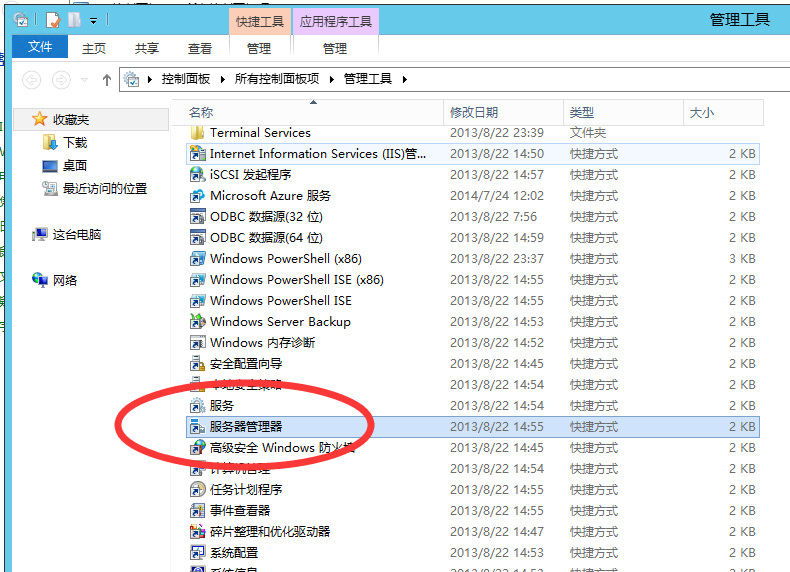This screenshot has height=572, width=790.
Task: Click the ODBC 数据源(64 位) icon
Action: 197,238
